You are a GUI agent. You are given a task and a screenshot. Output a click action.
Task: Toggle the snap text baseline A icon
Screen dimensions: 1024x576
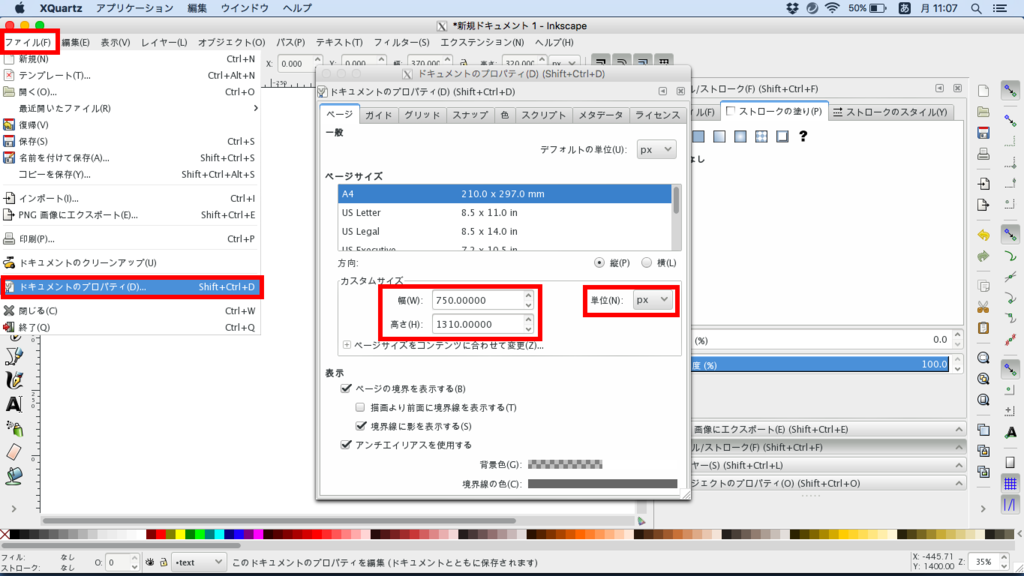coord(1010,432)
